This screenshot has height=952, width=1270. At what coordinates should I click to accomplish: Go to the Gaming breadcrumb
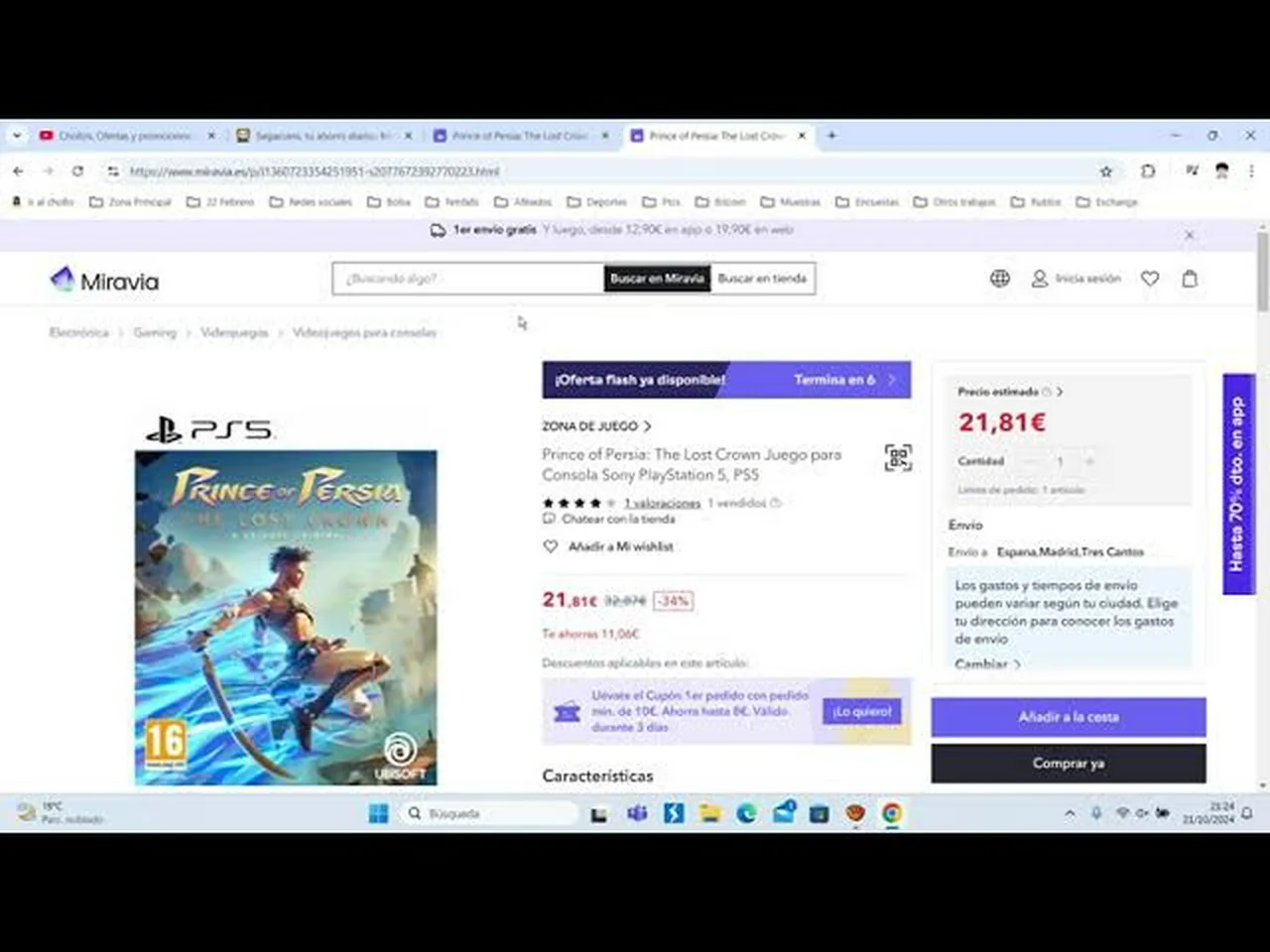[155, 332]
